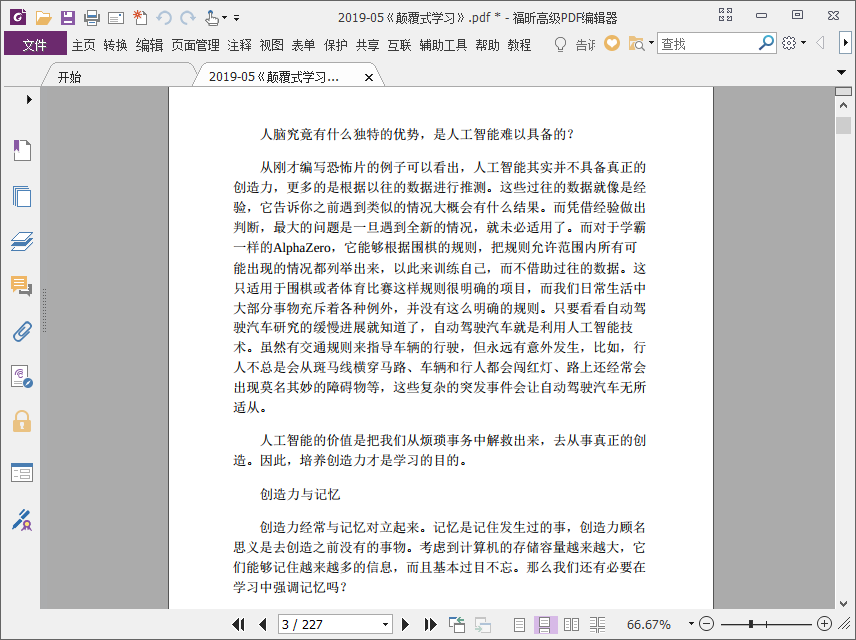Image resolution: width=856 pixels, height=640 pixels.
Task: Go to the previous page
Action: tap(263, 624)
